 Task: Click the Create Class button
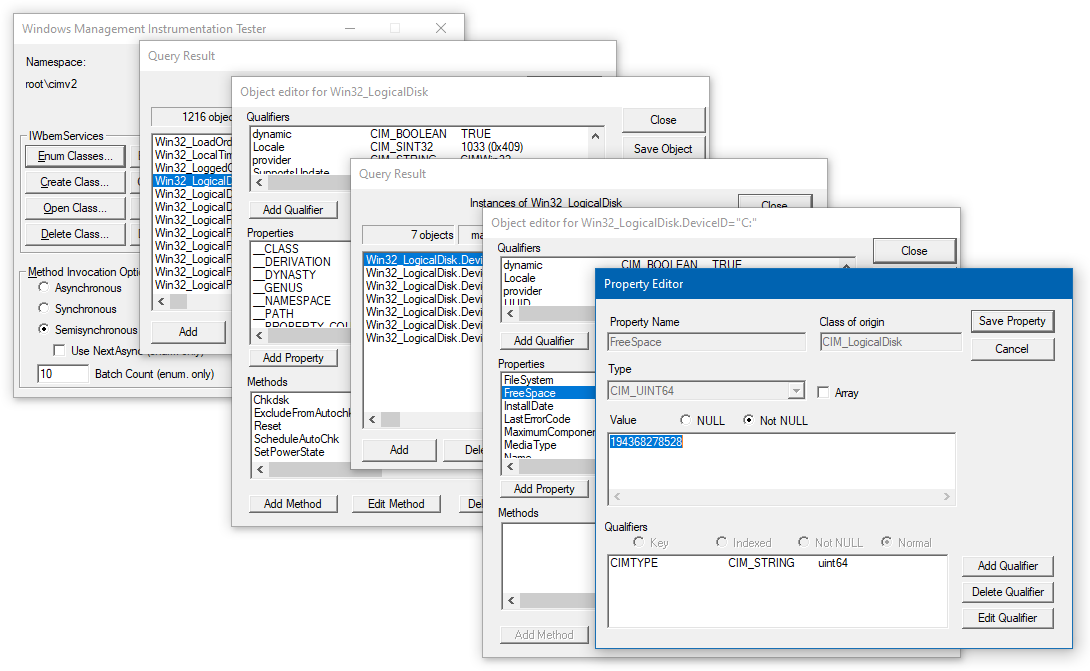pos(75,182)
